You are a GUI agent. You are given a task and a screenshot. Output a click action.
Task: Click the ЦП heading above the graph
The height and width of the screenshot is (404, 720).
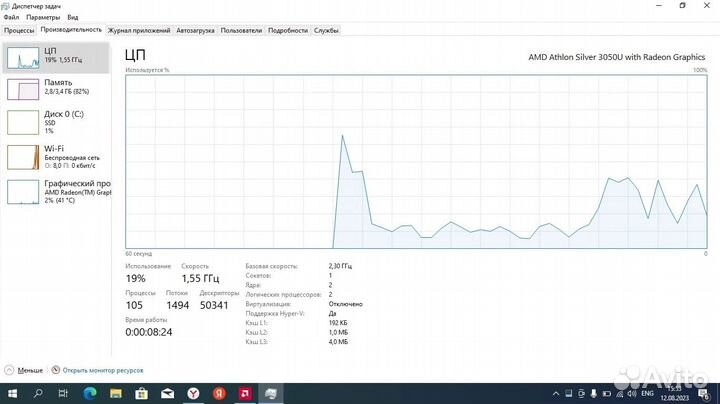pyautogui.click(x=135, y=55)
